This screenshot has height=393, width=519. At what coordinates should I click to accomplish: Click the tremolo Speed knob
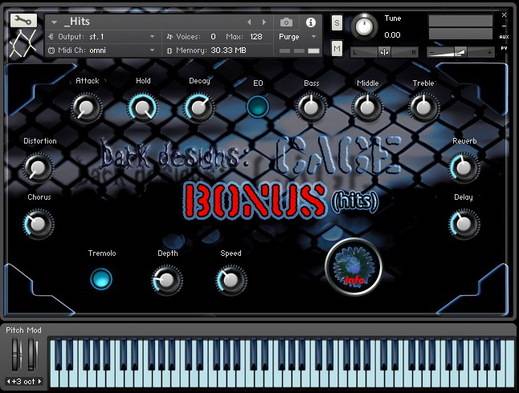click(x=230, y=280)
